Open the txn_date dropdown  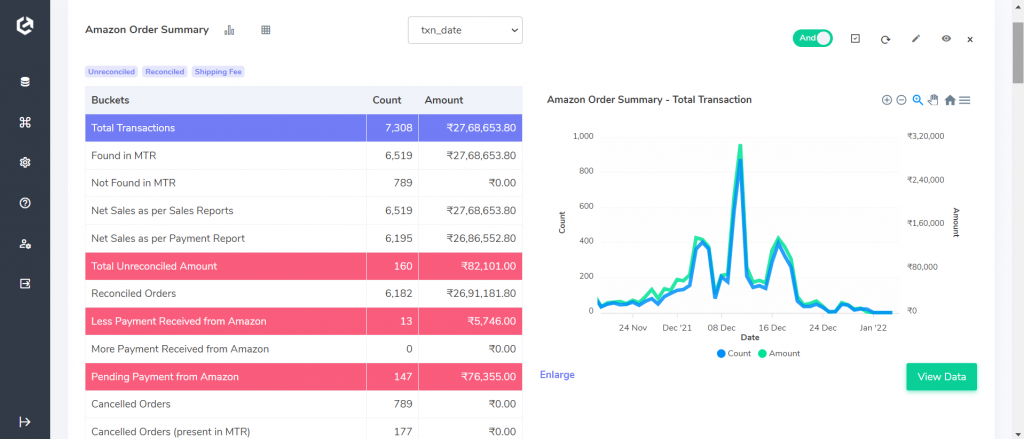pos(465,30)
